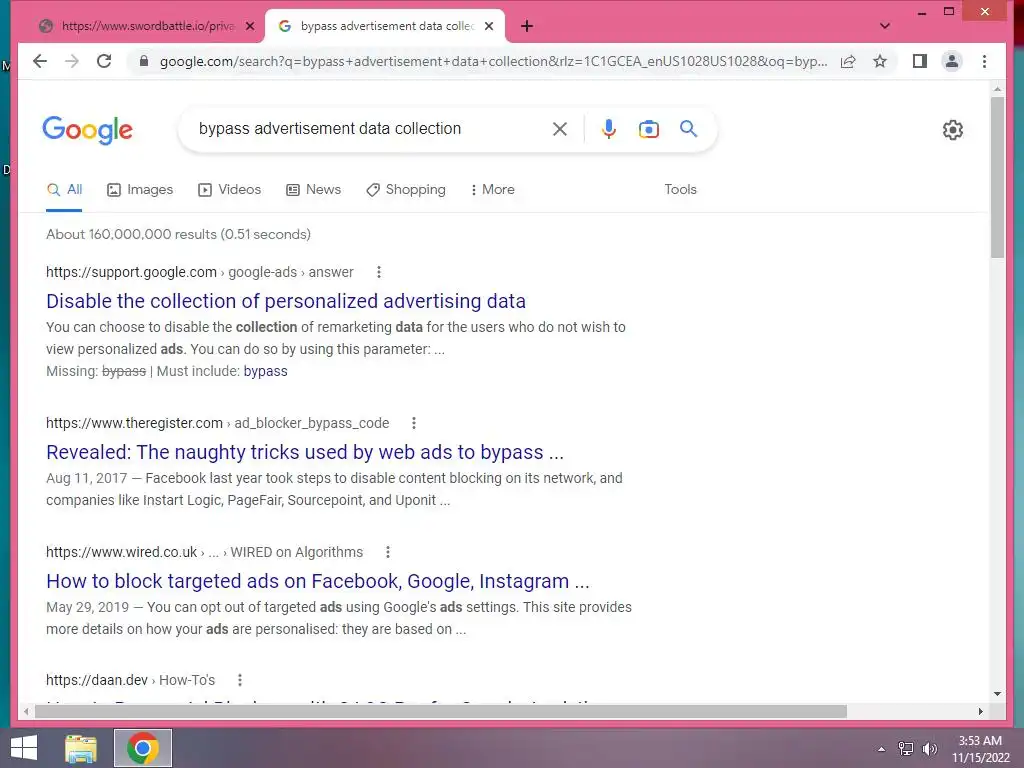Open File Explorer from taskbar
Viewport: 1024px width, 768px height.
(x=81, y=748)
